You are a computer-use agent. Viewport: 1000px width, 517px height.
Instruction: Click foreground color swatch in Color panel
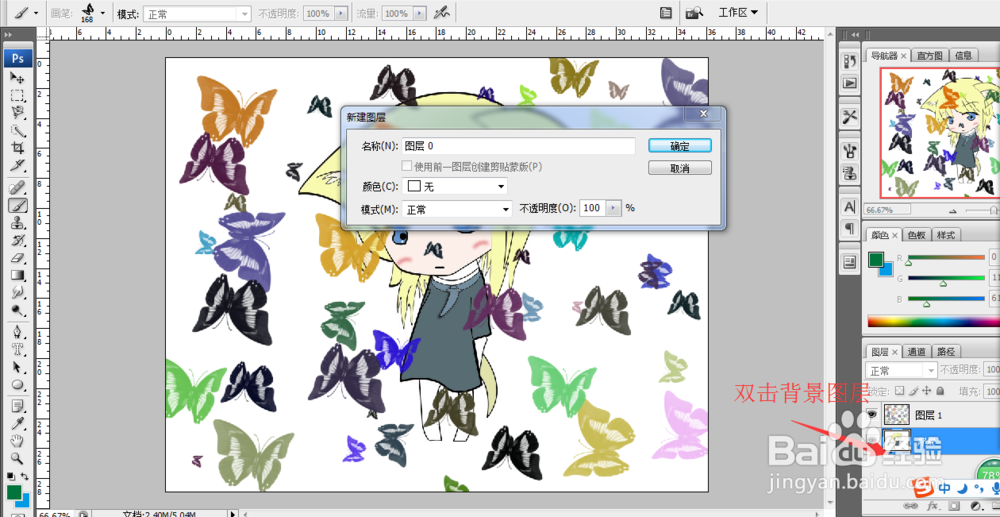point(876,260)
